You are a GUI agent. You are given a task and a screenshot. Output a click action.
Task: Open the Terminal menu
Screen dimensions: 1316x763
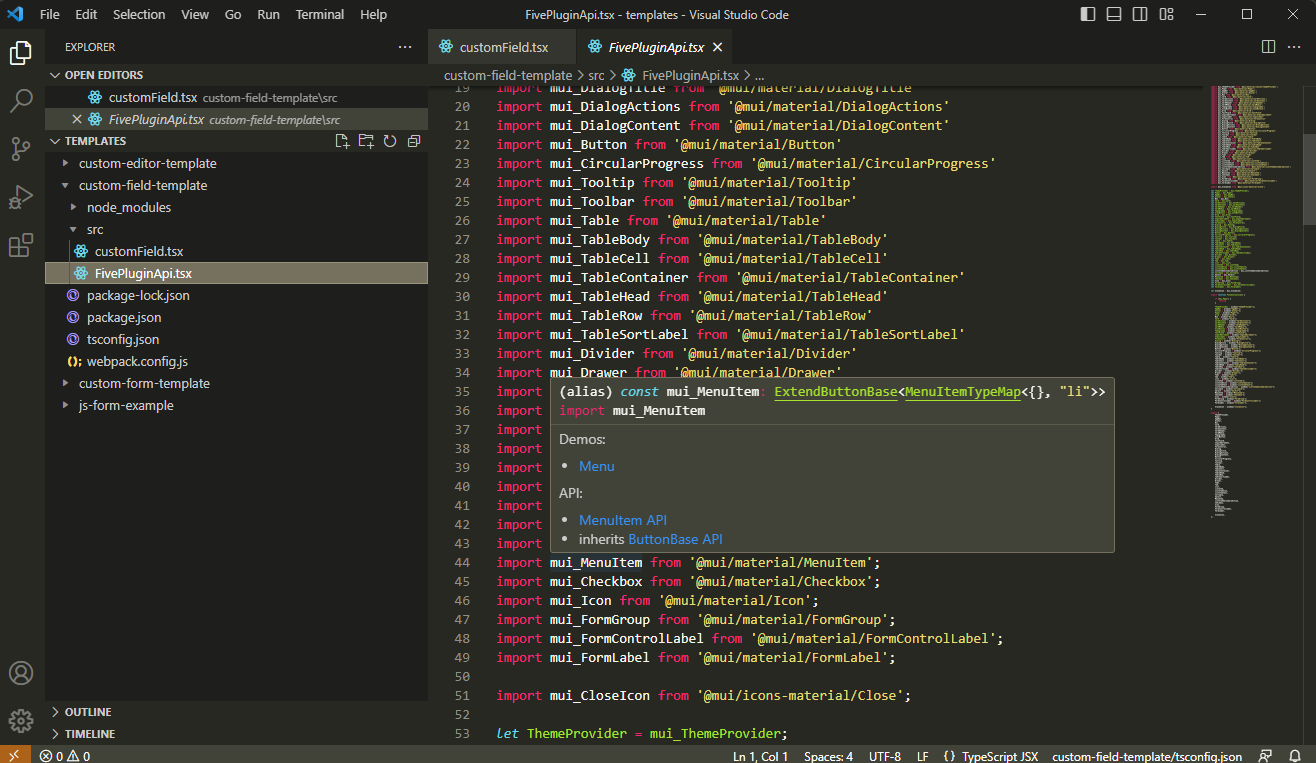click(320, 15)
